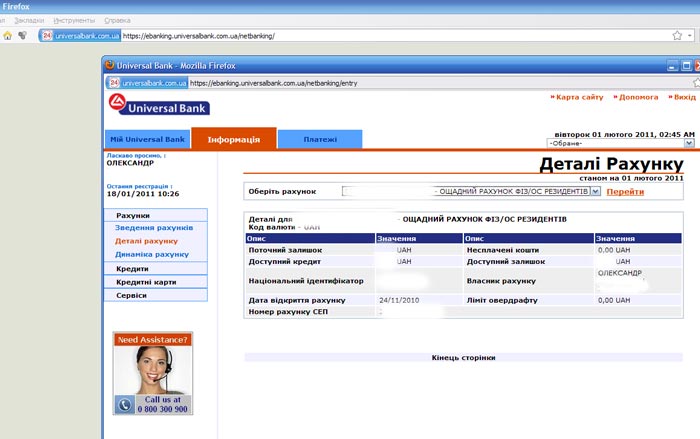This screenshot has width=700, height=439.
Task: Open the Зведення рахунків link
Action: click(154, 228)
